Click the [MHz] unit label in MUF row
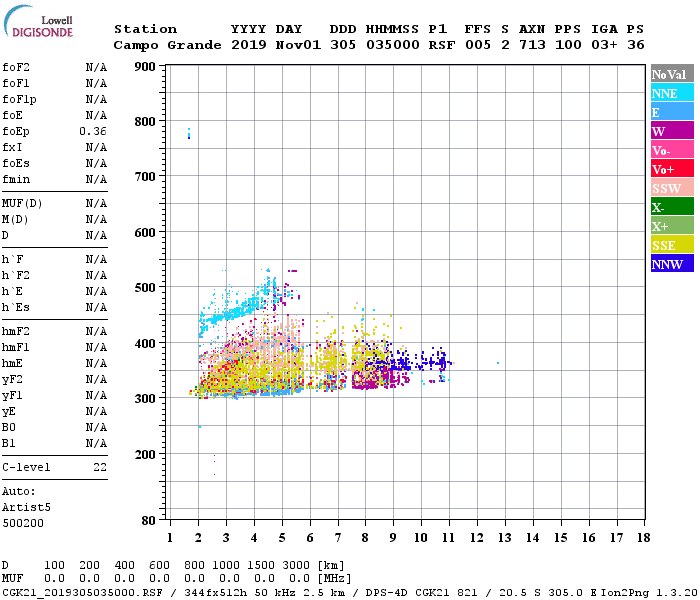This screenshot has height=600, width=700. click(x=334, y=579)
